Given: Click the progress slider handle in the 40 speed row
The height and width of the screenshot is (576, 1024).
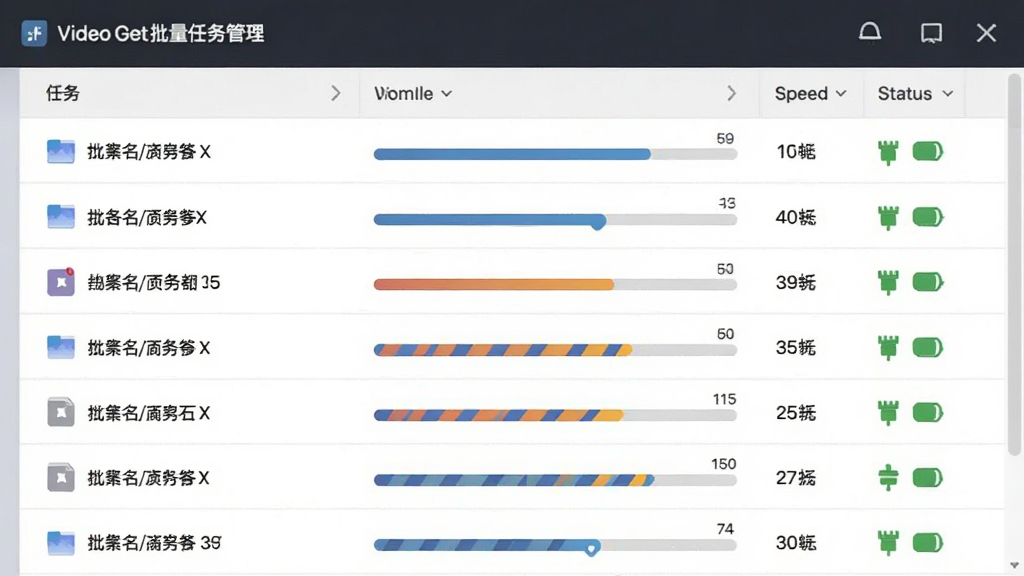Looking at the screenshot, I should click(598, 222).
